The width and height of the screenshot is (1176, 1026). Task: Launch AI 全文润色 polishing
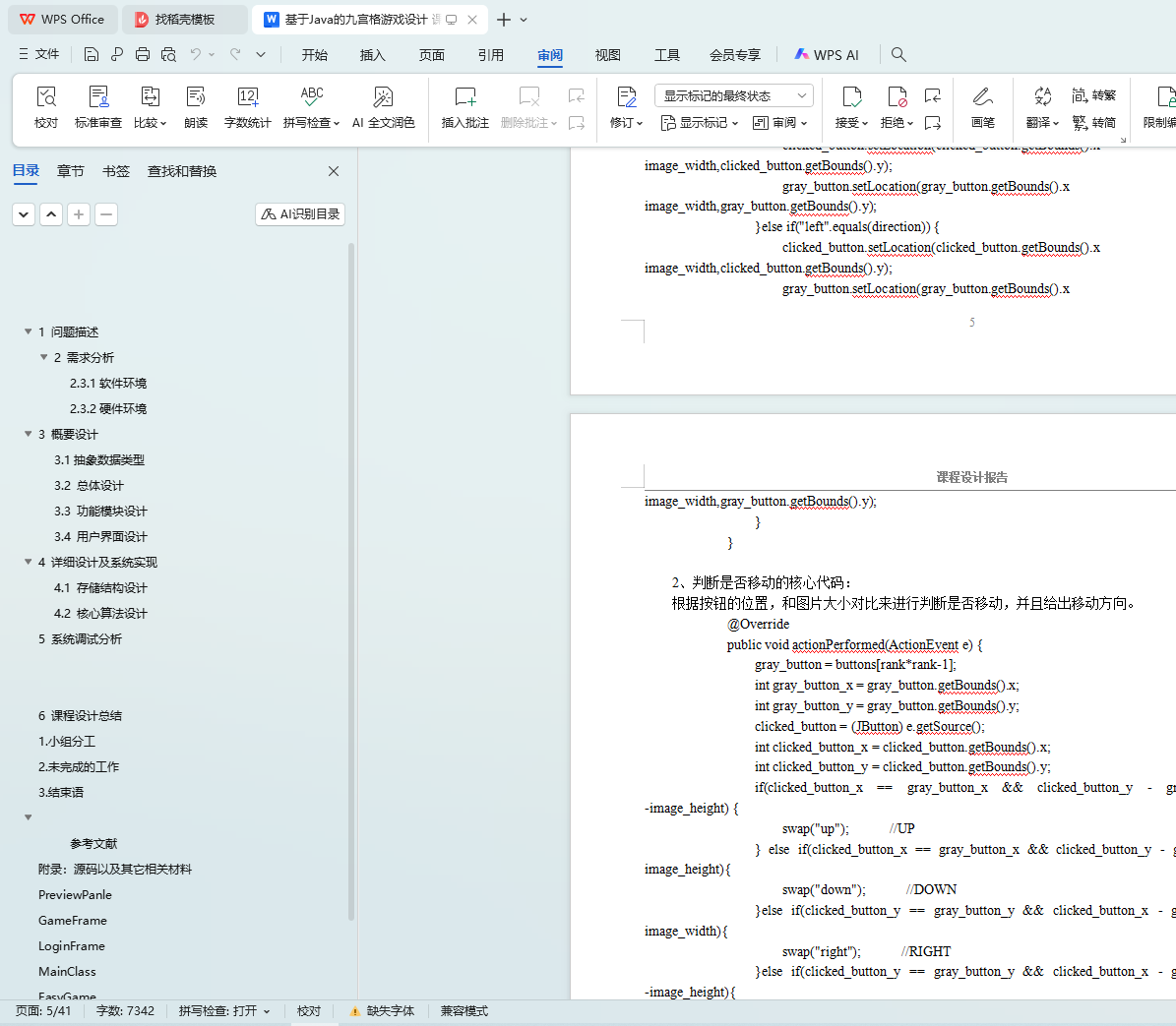(383, 107)
